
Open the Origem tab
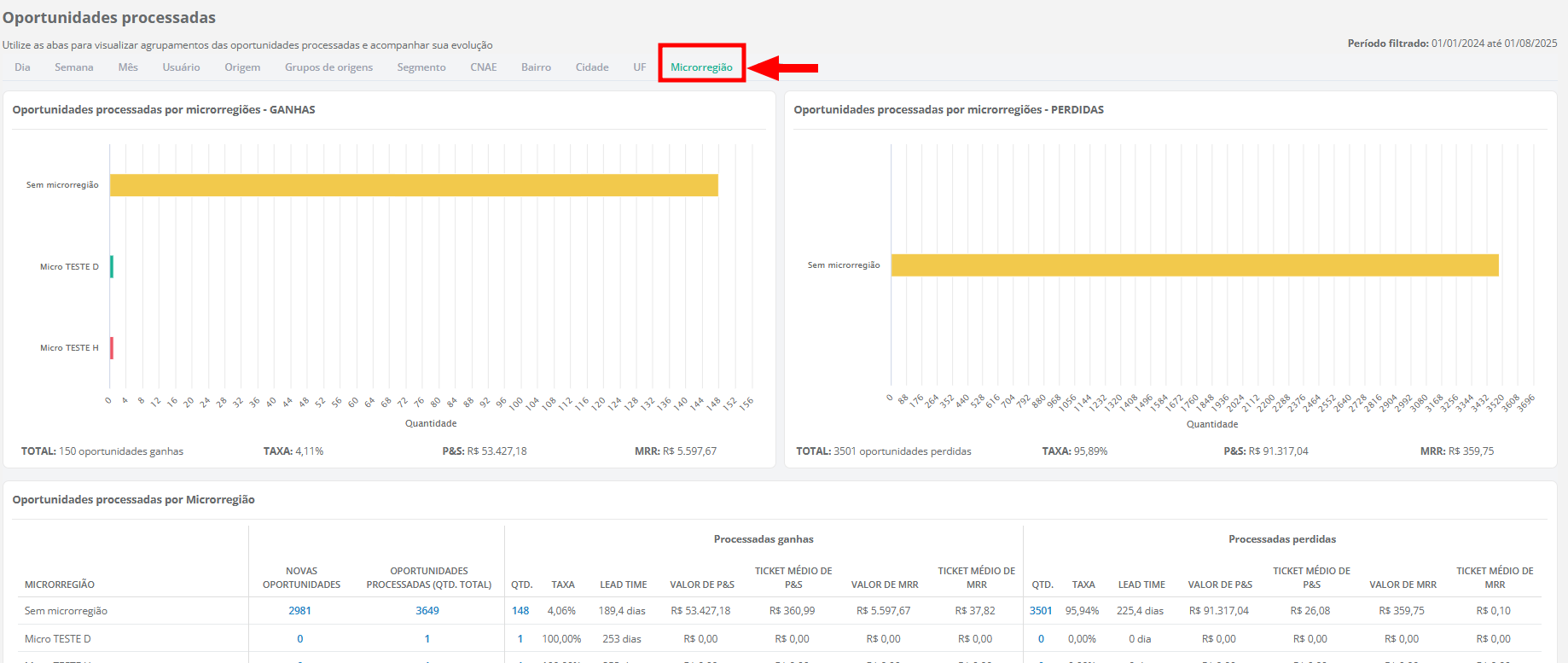[242, 67]
